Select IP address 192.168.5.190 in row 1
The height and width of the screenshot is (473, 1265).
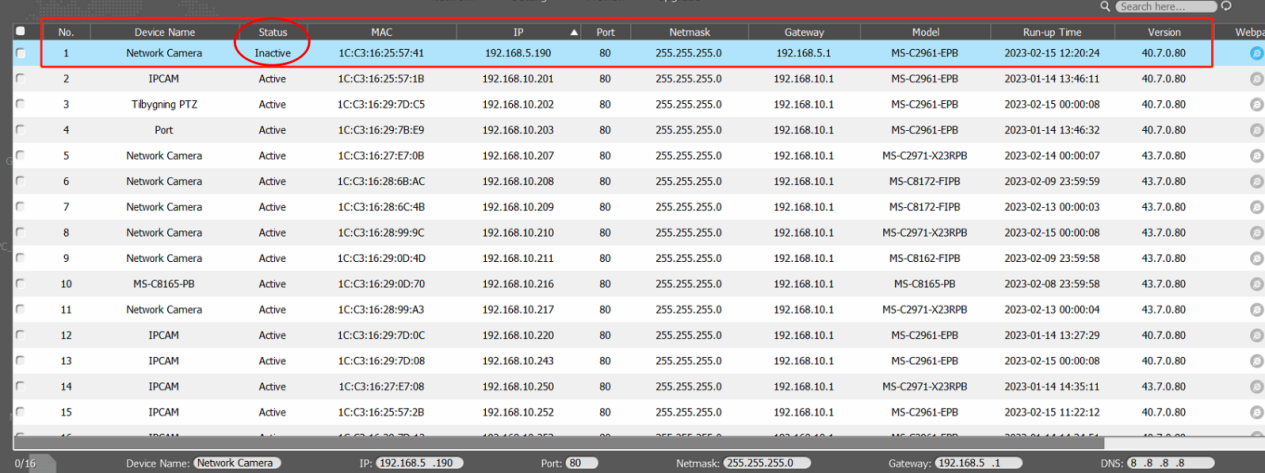[x=518, y=53]
